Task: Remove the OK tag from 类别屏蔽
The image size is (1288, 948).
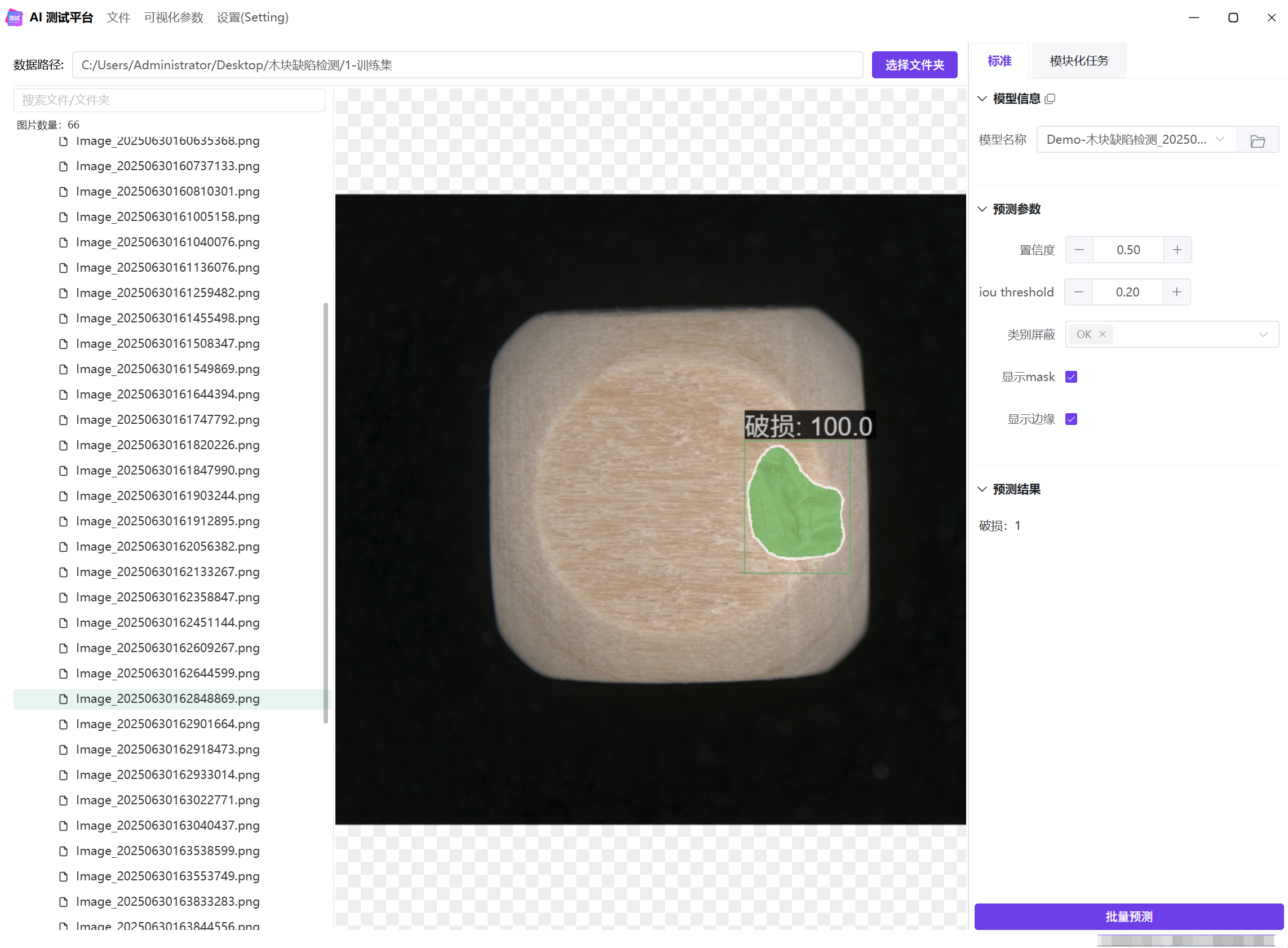Action: pyautogui.click(x=1102, y=335)
